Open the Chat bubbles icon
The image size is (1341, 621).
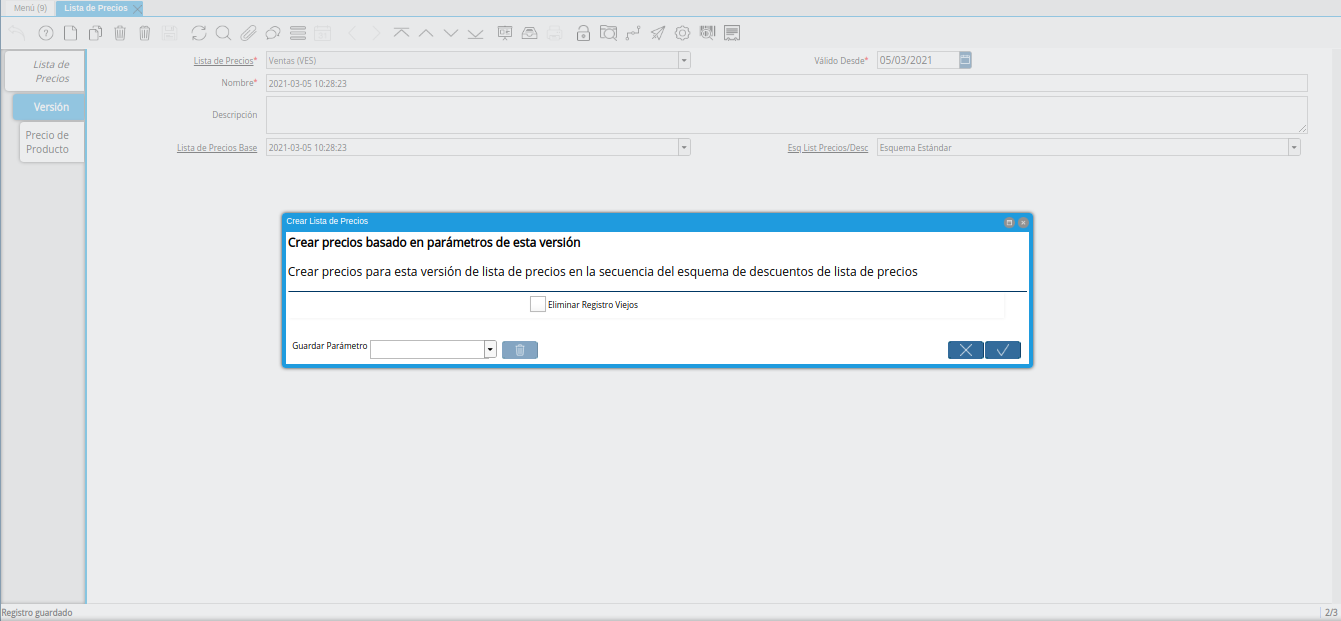[272, 33]
